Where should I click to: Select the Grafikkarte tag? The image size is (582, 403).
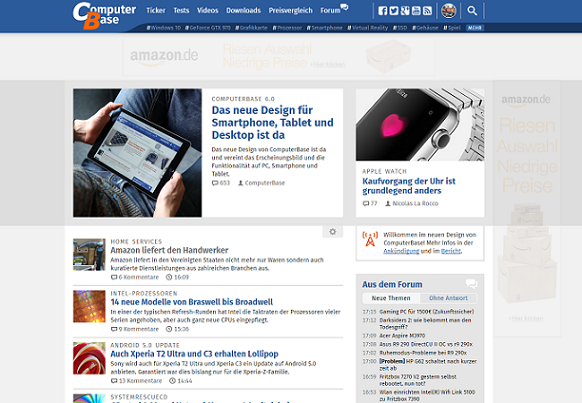(251, 28)
